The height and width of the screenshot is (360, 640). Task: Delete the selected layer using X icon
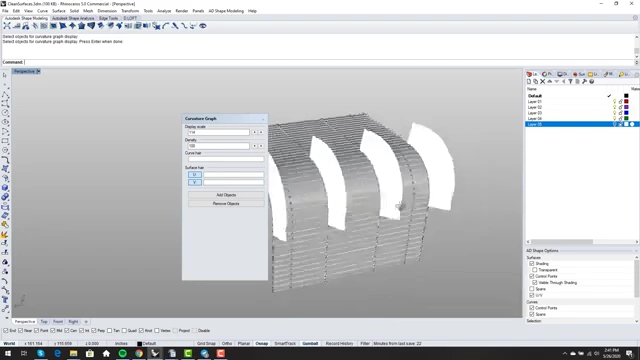pos(542,82)
